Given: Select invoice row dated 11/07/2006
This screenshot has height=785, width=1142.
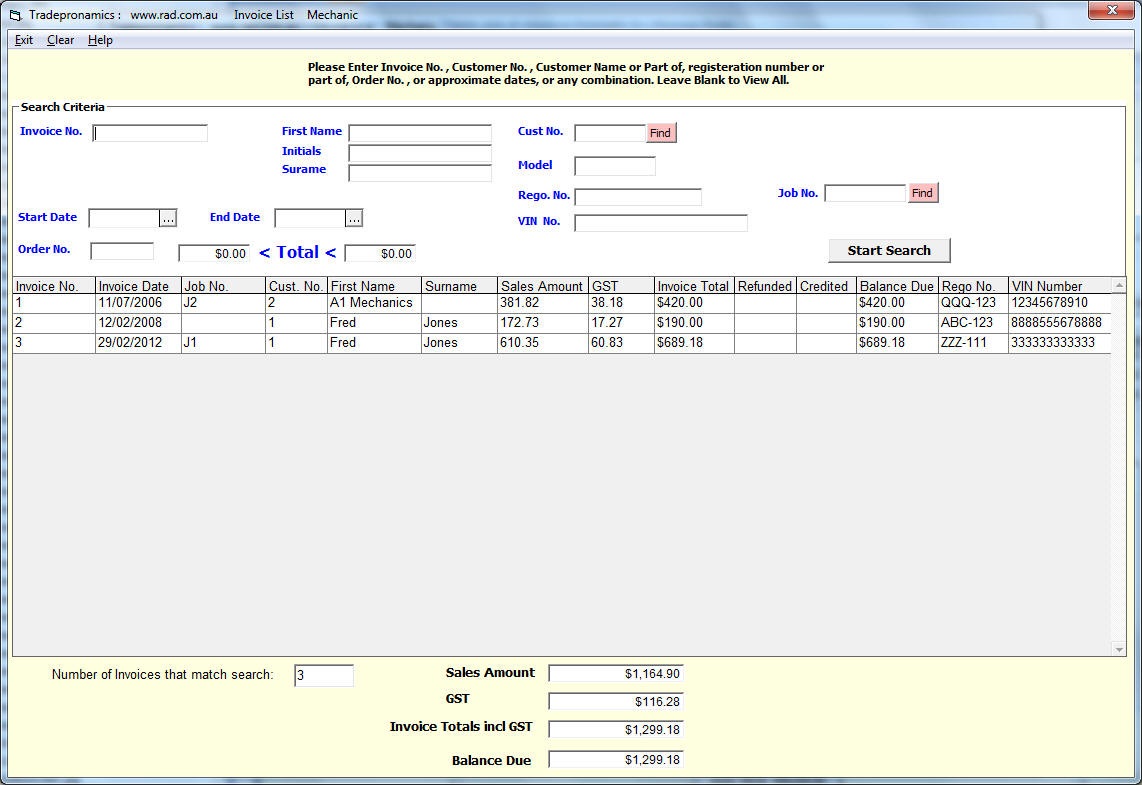Looking at the screenshot, I should tap(562, 303).
